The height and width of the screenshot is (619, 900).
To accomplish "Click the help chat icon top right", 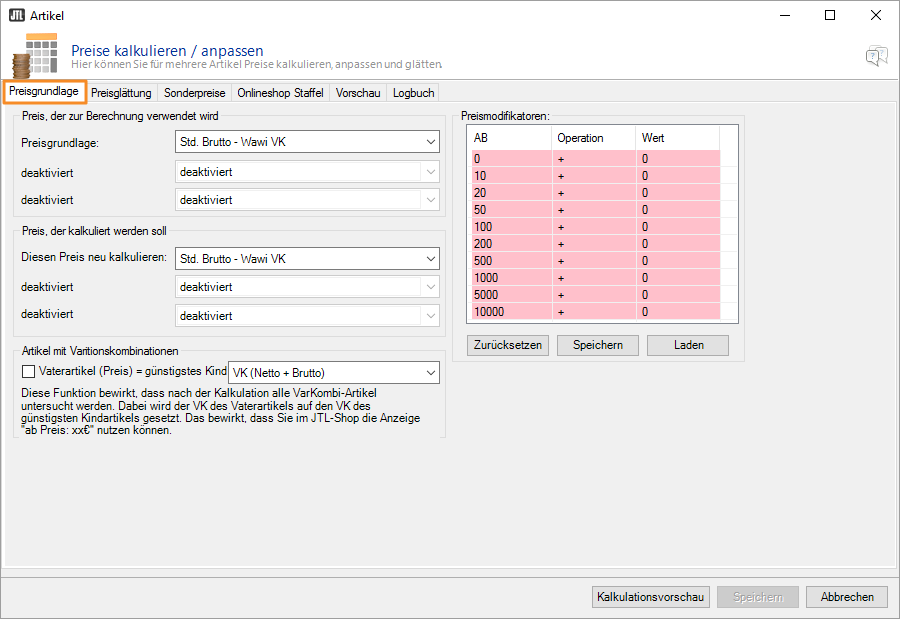I will (876, 56).
